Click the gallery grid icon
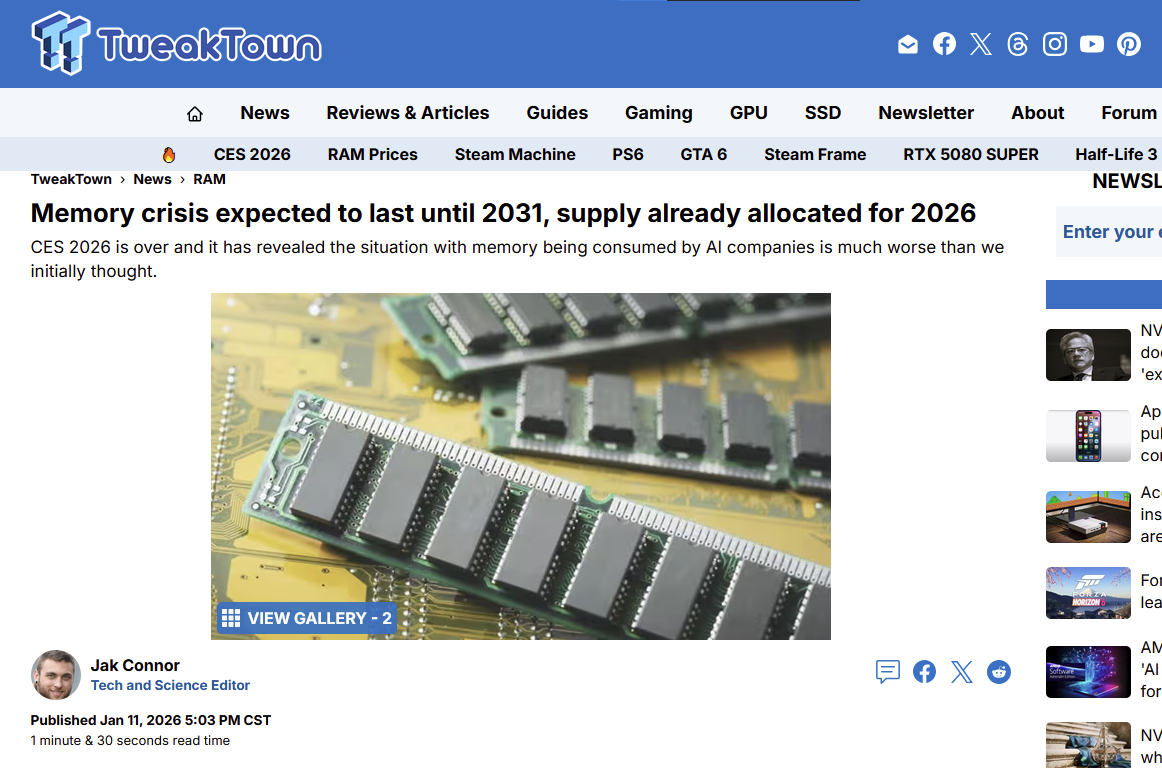This screenshot has width=1162, height=768. pyautogui.click(x=231, y=618)
